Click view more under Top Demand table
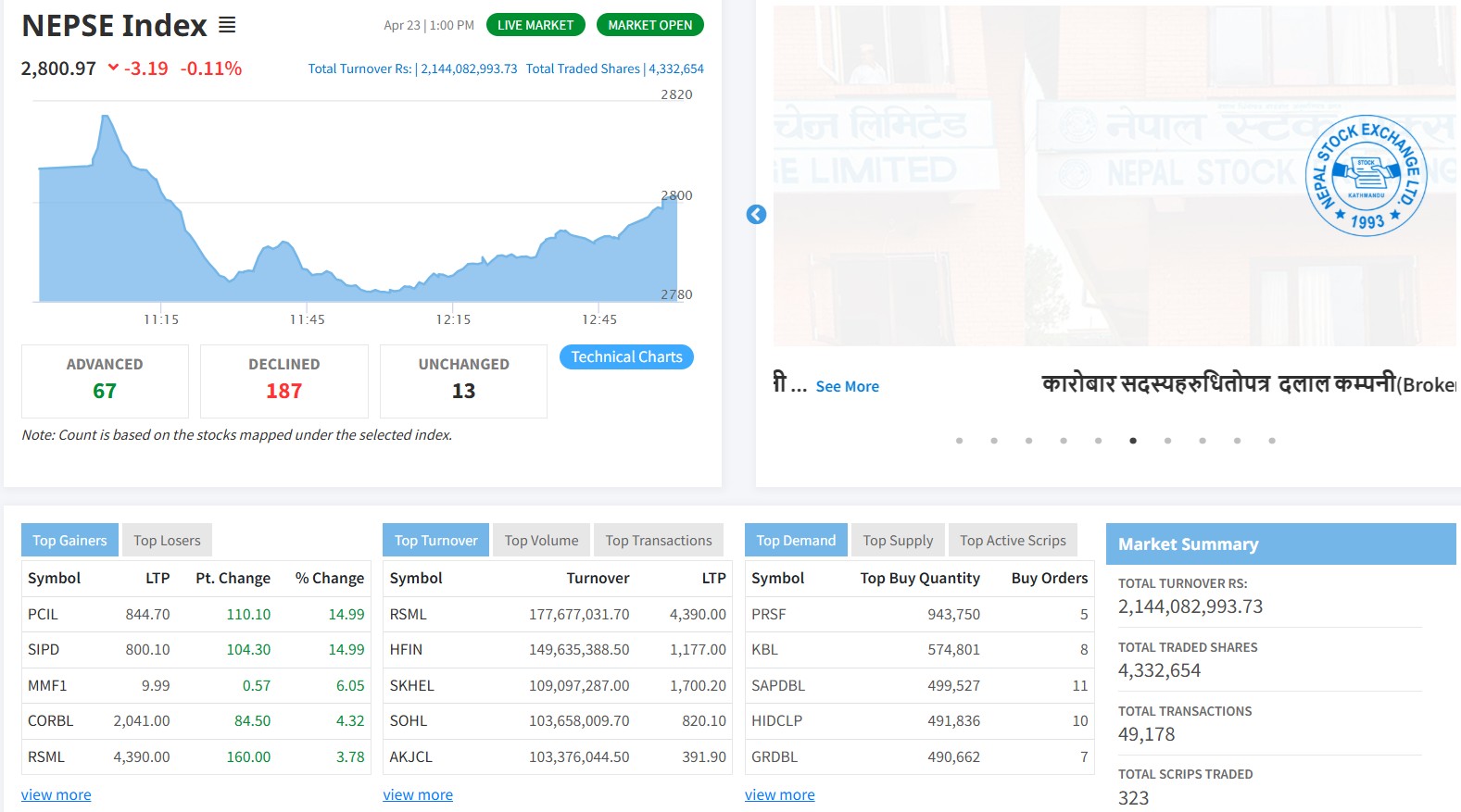 (780, 794)
